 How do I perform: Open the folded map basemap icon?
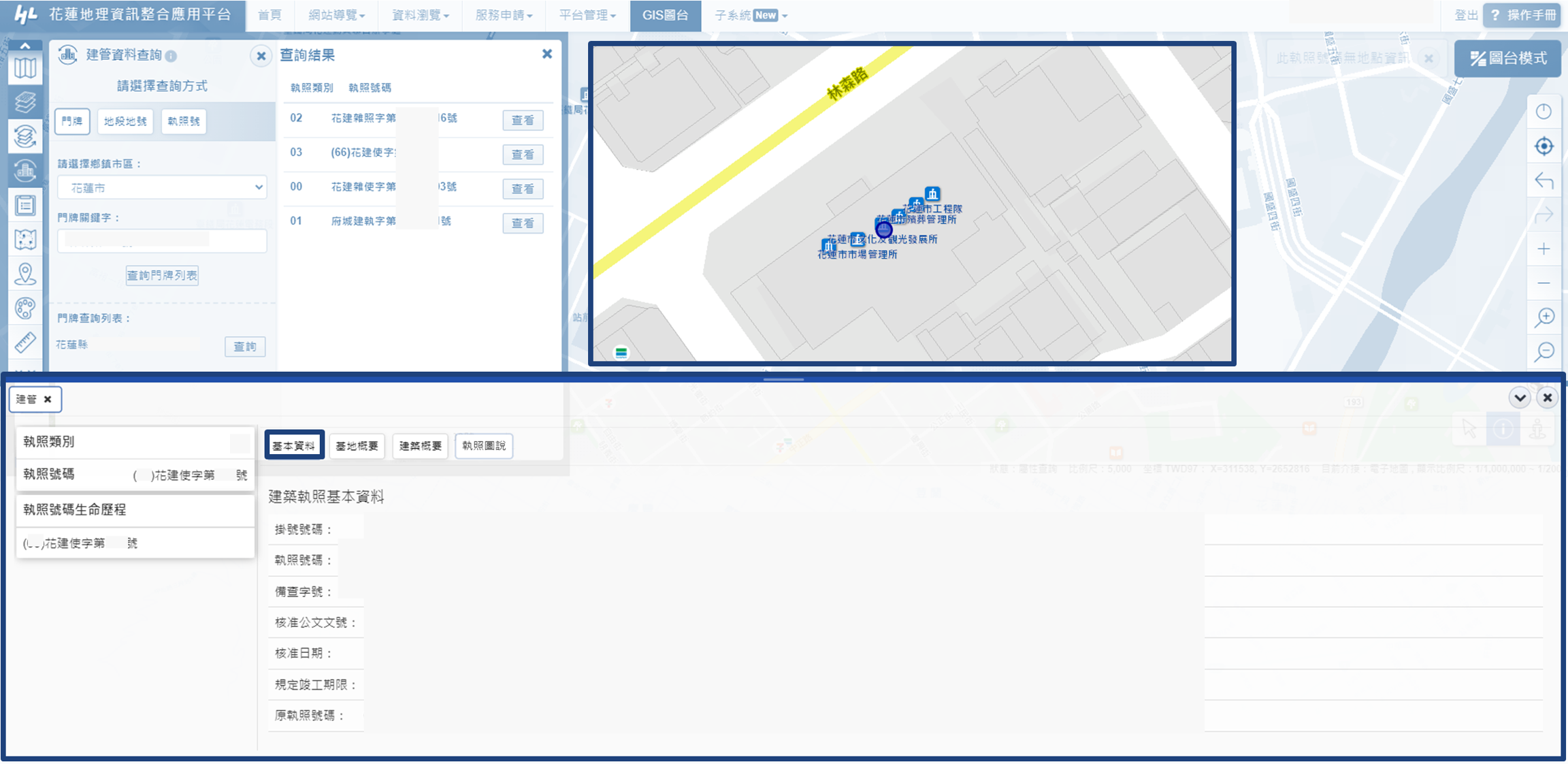tap(25, 68)
